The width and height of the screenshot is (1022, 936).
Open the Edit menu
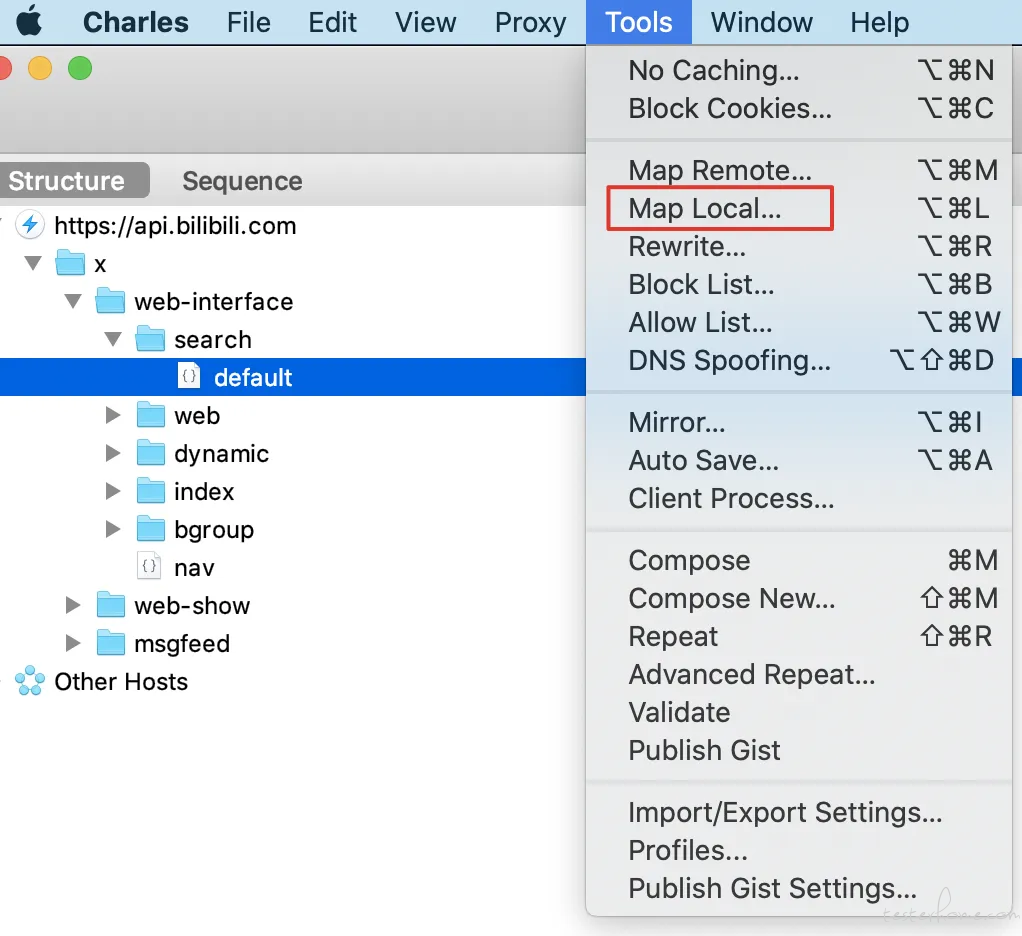(332, 22)
